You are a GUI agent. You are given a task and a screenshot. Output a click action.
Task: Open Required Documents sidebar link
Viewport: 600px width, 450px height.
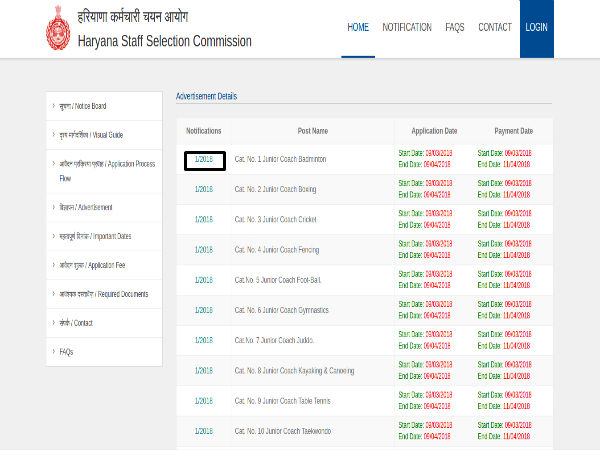[x=104, y=294]
